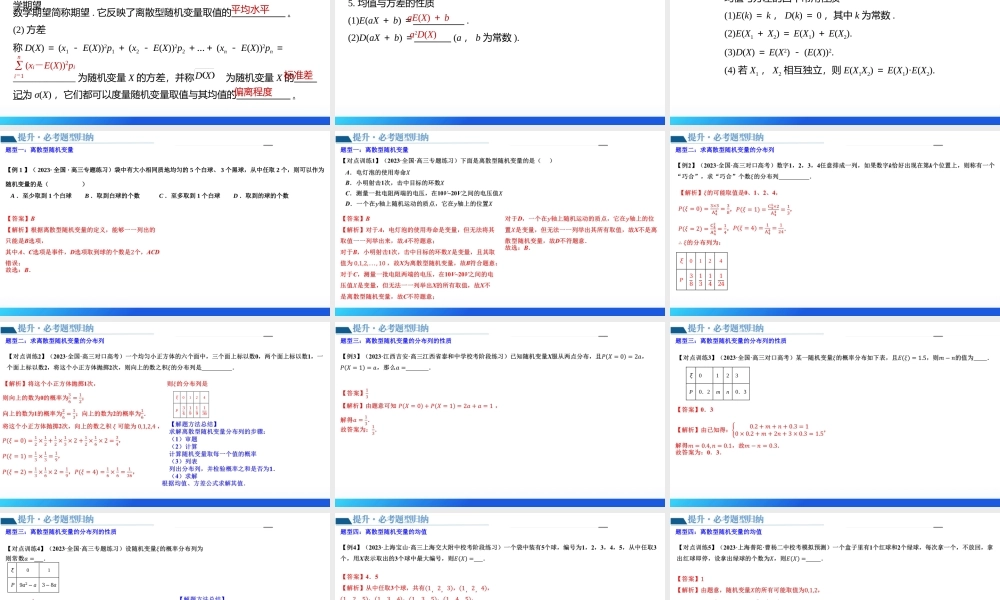Click option A 至少取到1个白球
Viewport: 1000px width, 600px height.
point(41,196)
